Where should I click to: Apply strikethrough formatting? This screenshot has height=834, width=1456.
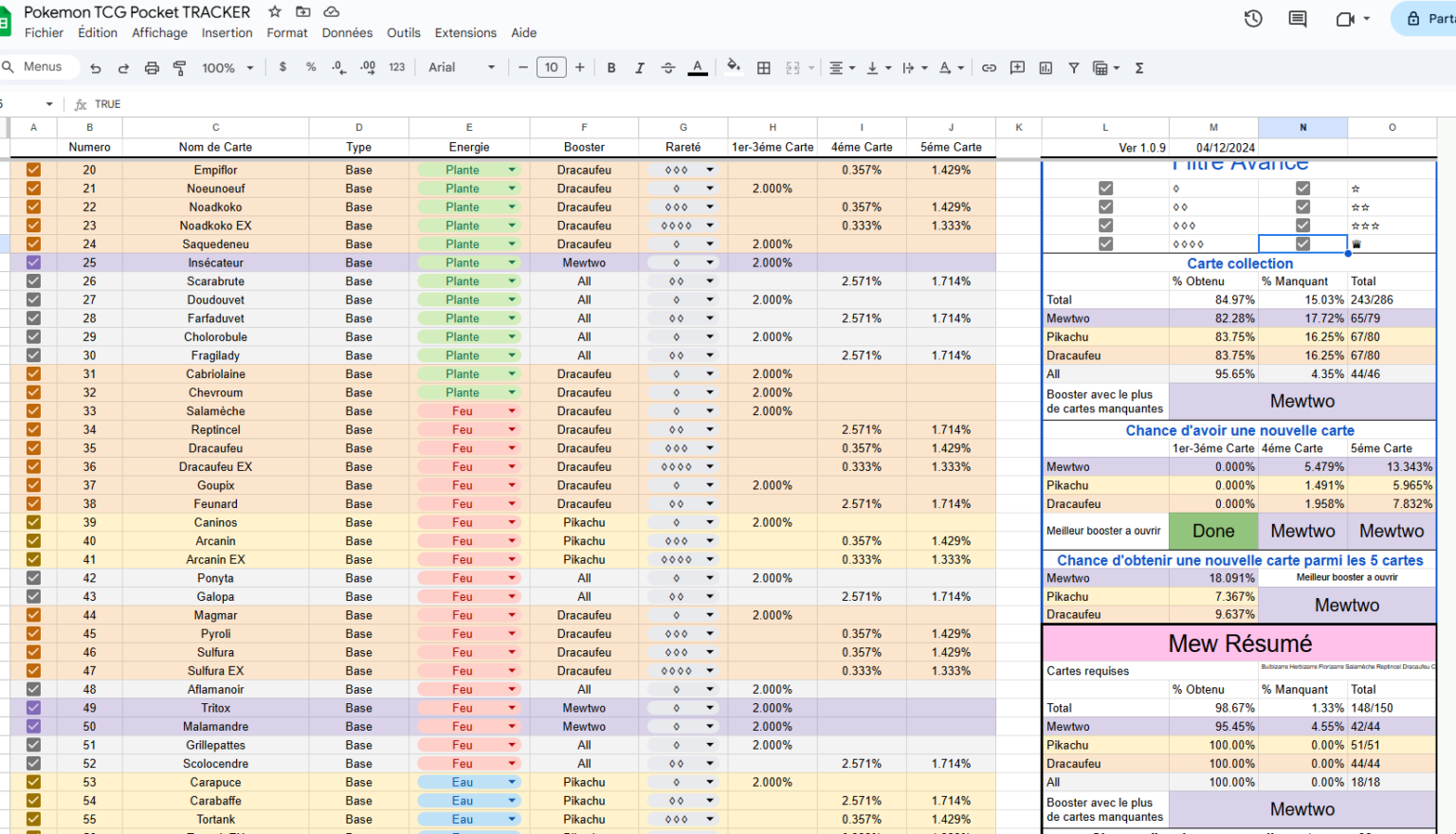click(668, 68)
